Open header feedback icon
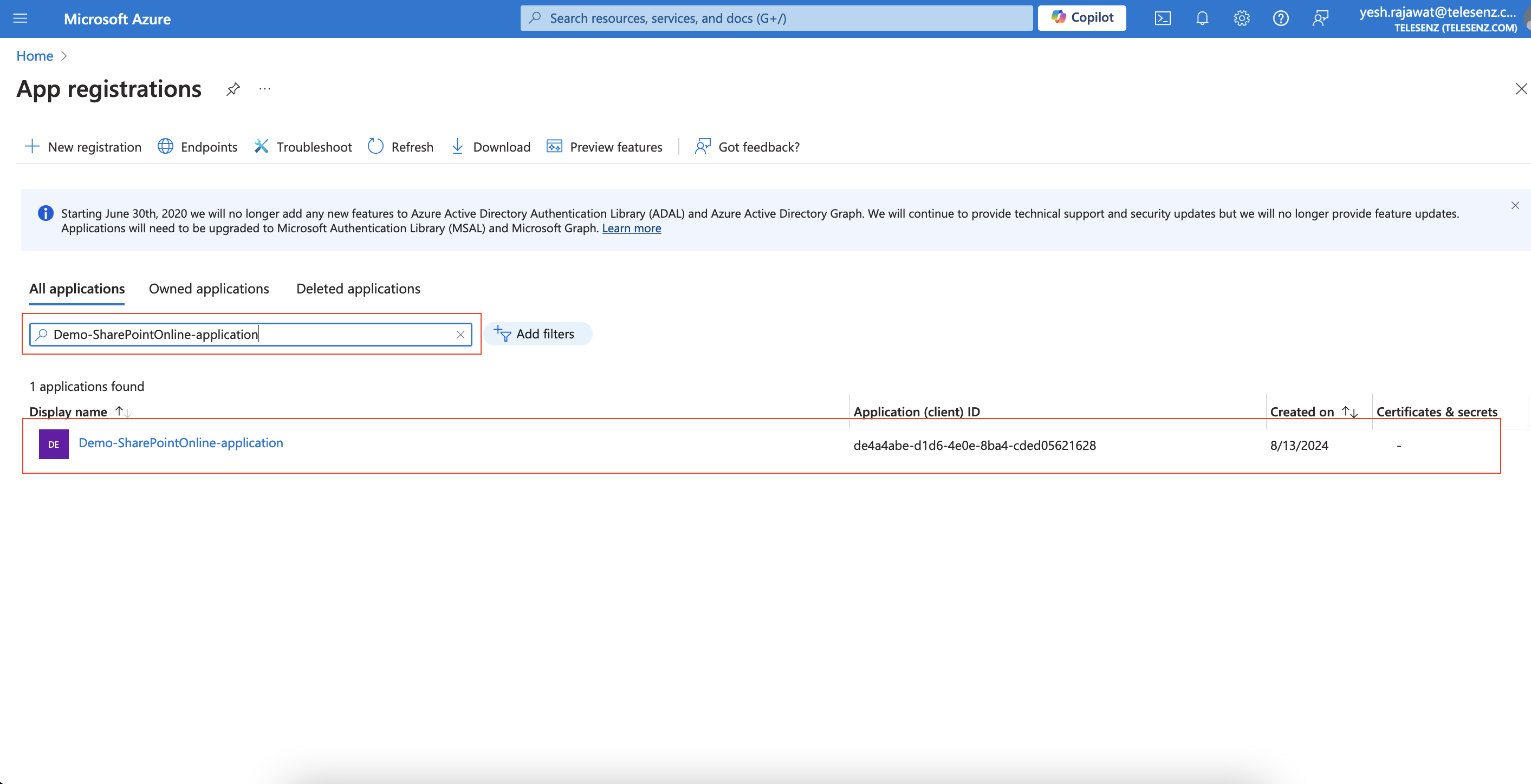Screen dimensions: 1531x784 point(1320,18)
